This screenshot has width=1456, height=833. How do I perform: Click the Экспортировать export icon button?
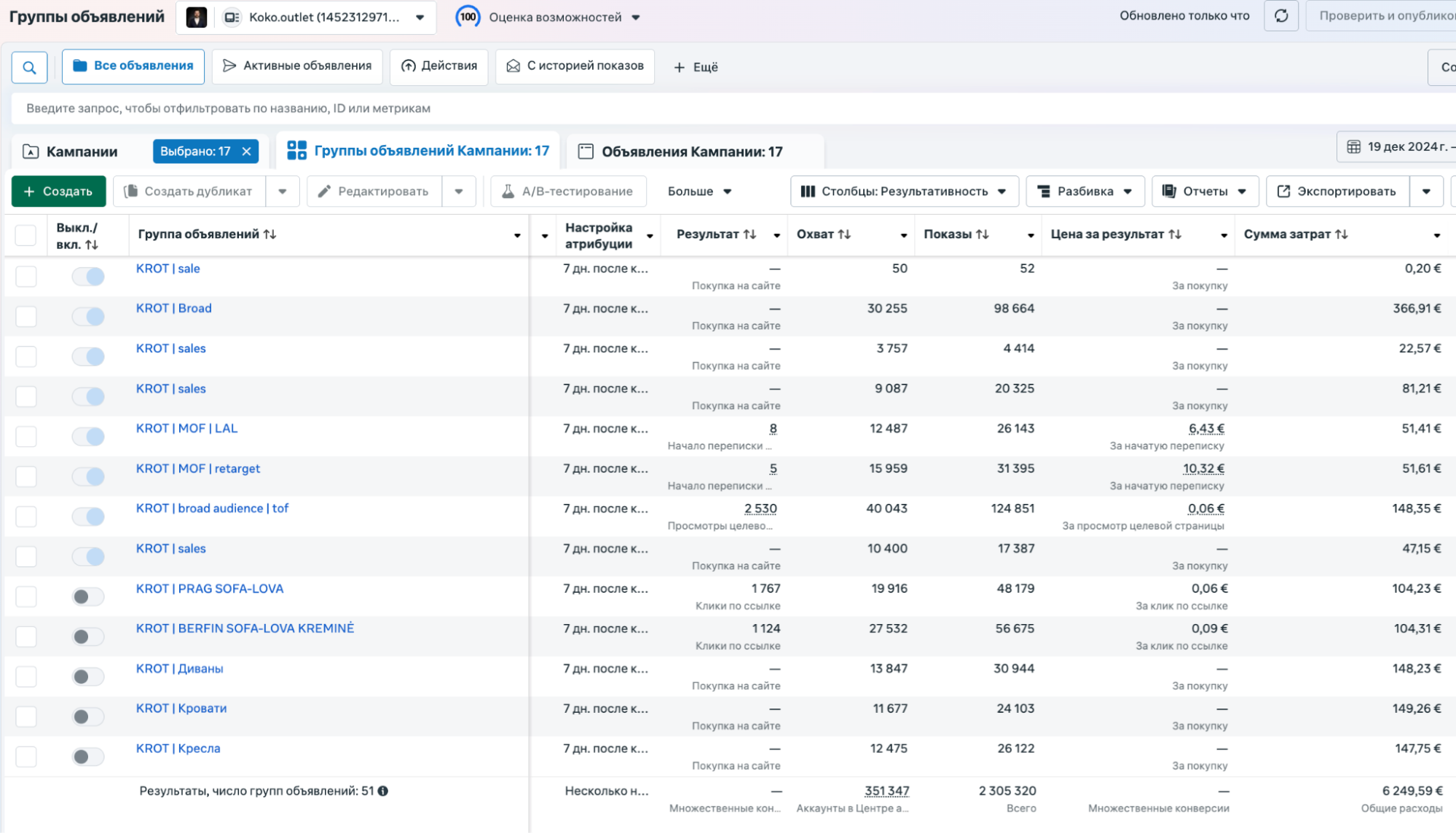1283,192
